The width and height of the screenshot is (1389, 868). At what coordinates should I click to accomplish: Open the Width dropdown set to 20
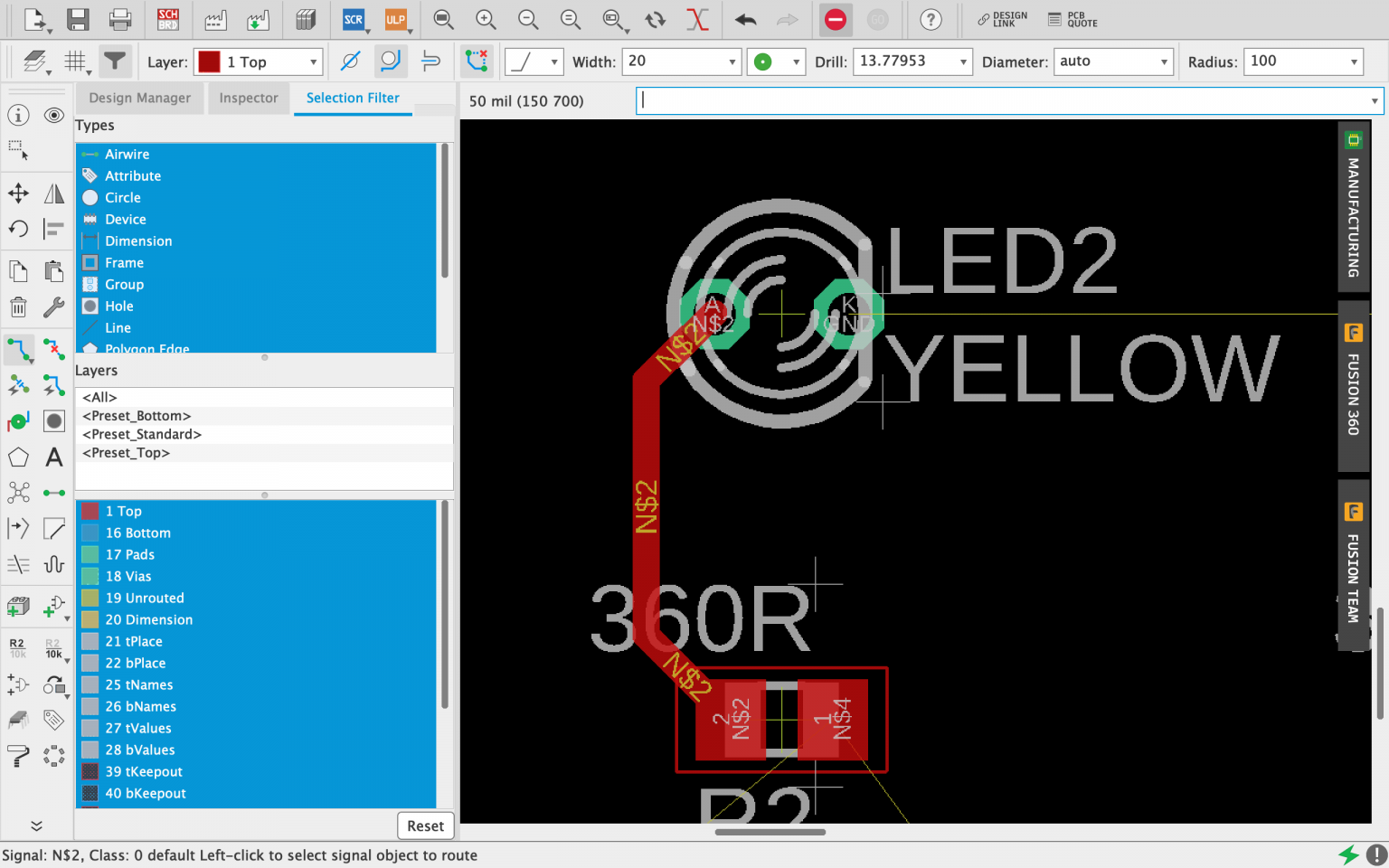(681, 61)
